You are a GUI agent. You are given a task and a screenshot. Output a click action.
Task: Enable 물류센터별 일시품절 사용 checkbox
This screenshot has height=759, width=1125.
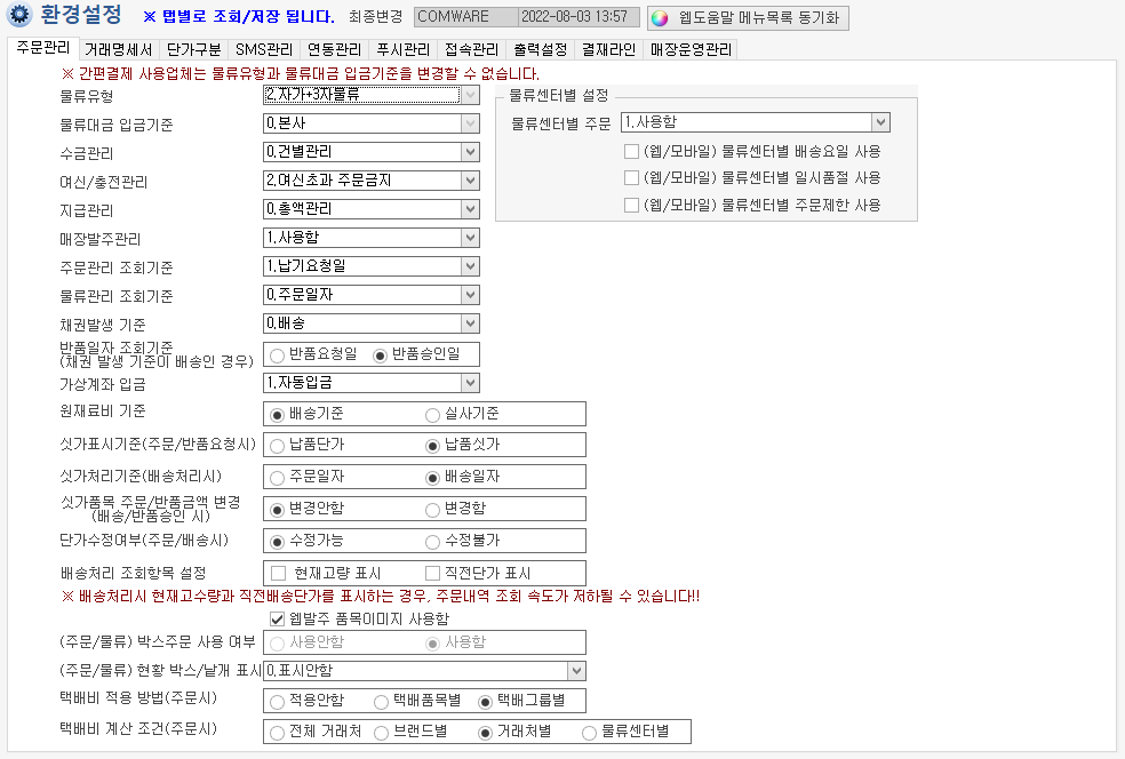tap(631, 178)
